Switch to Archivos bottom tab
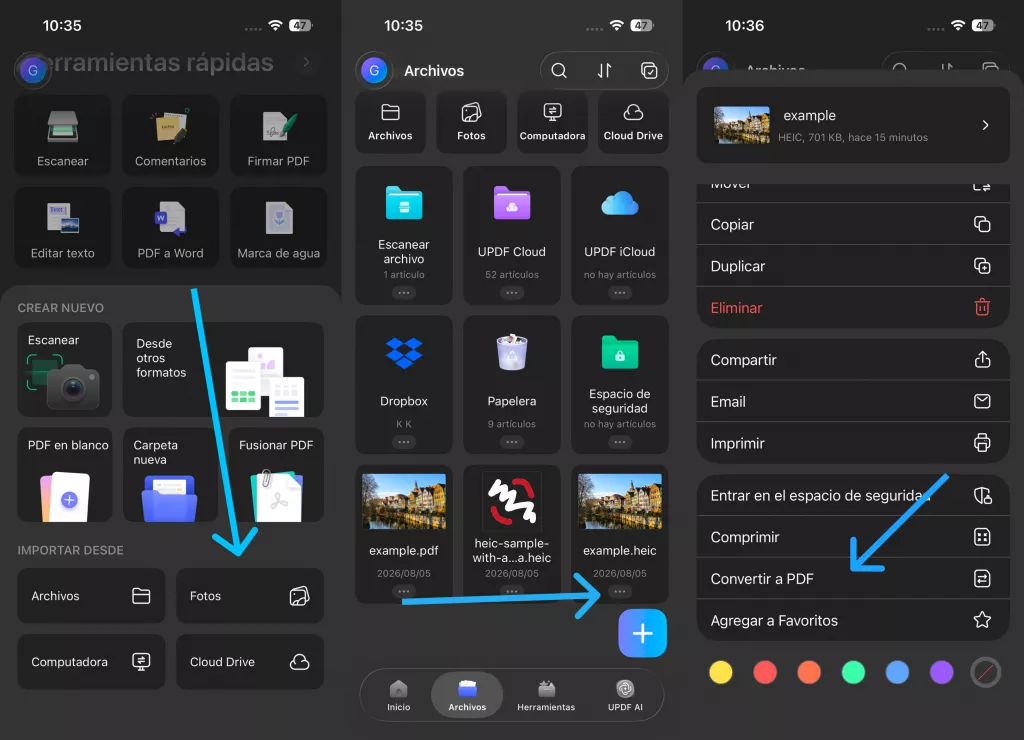The width and height of the screenshot is (1024, 740). click(x=468, y=696)
